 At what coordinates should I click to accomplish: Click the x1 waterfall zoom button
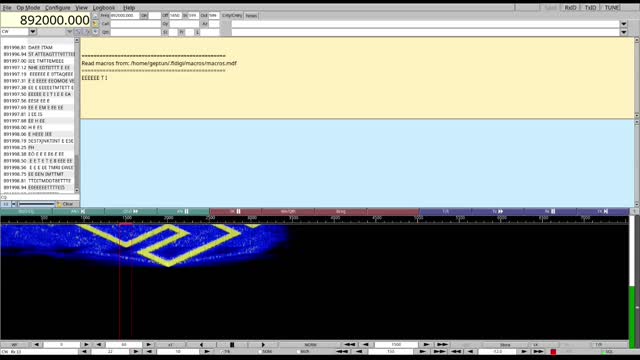click(x=170, y=345)
